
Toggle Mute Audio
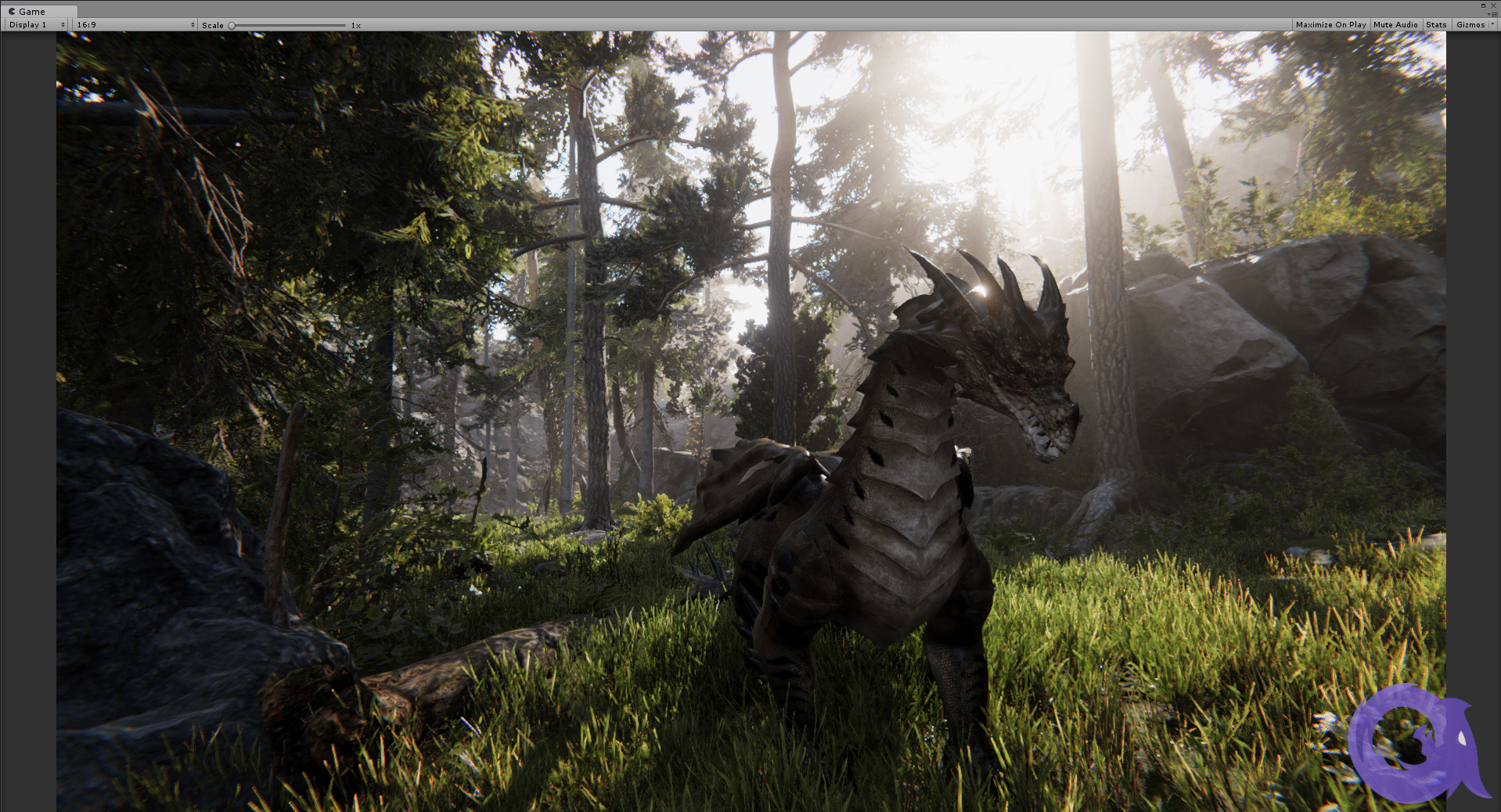1395,25
